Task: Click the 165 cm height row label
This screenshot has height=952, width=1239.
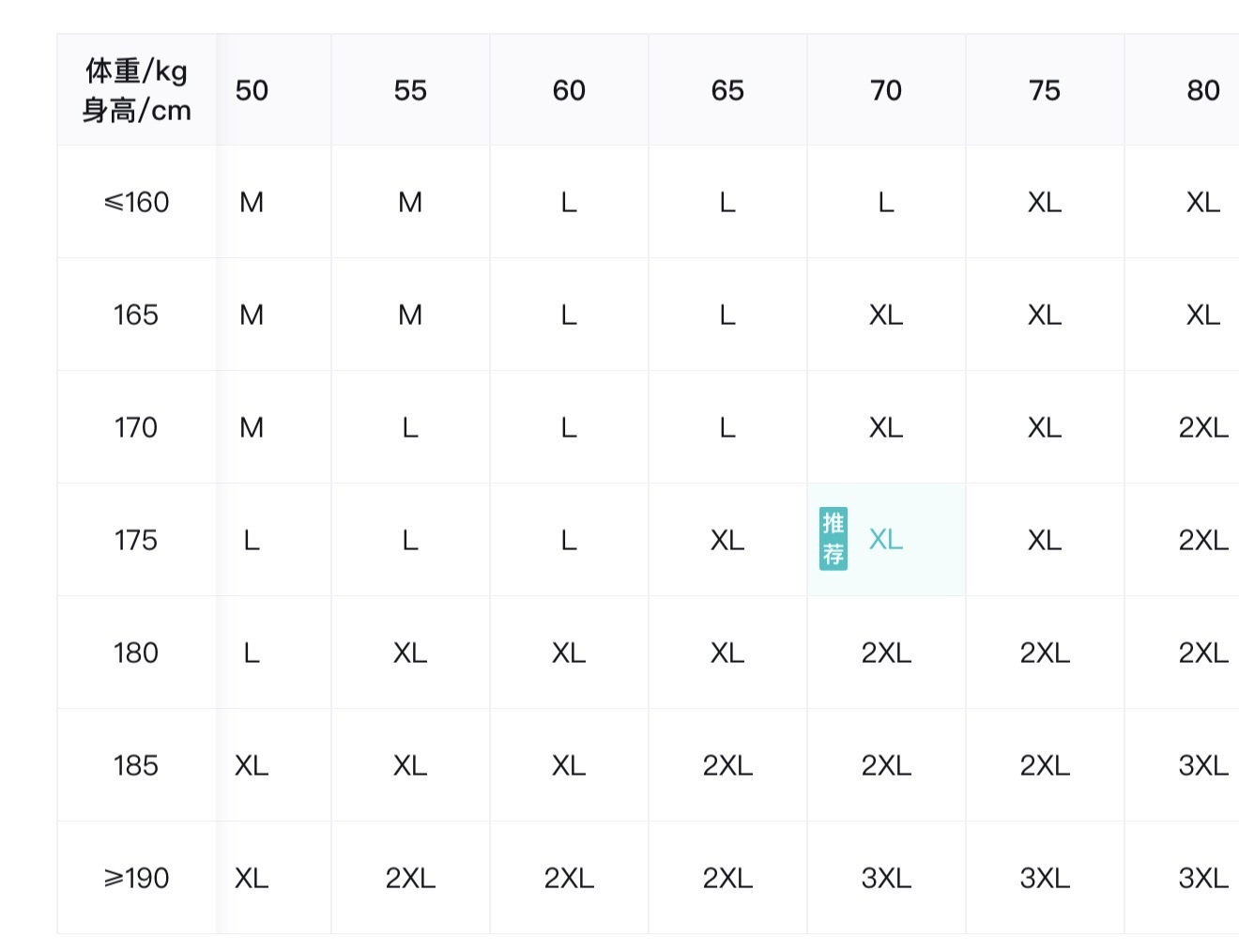Action: point(137,315)
